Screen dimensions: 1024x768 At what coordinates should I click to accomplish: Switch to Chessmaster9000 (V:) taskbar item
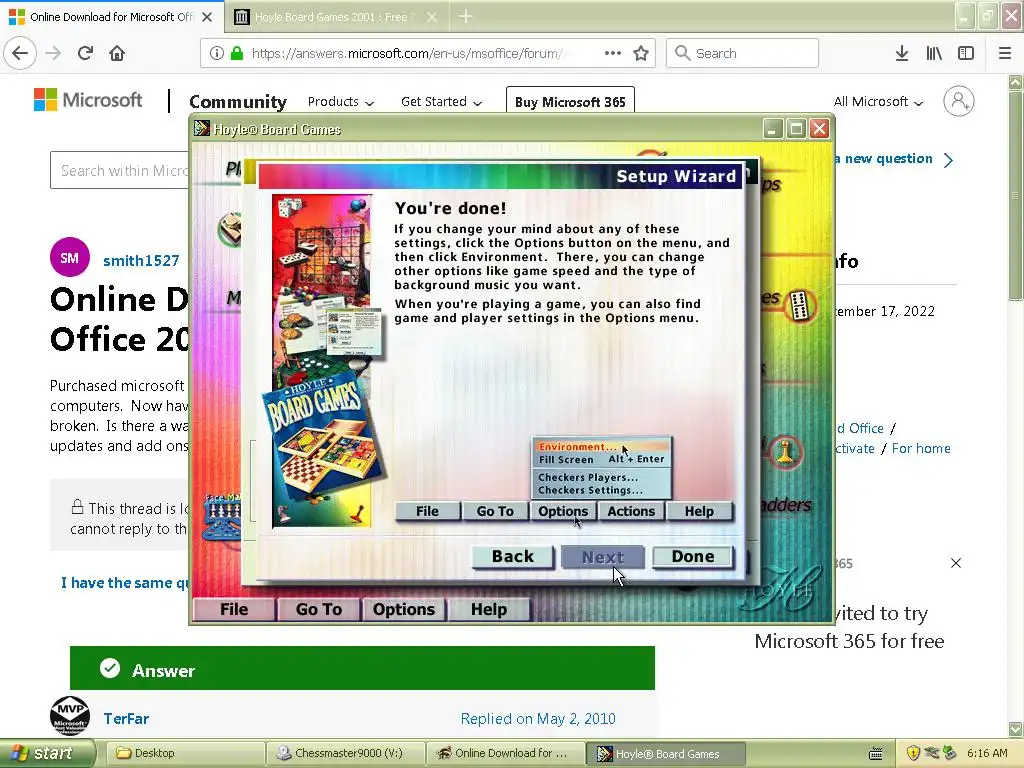click(346, 753)
